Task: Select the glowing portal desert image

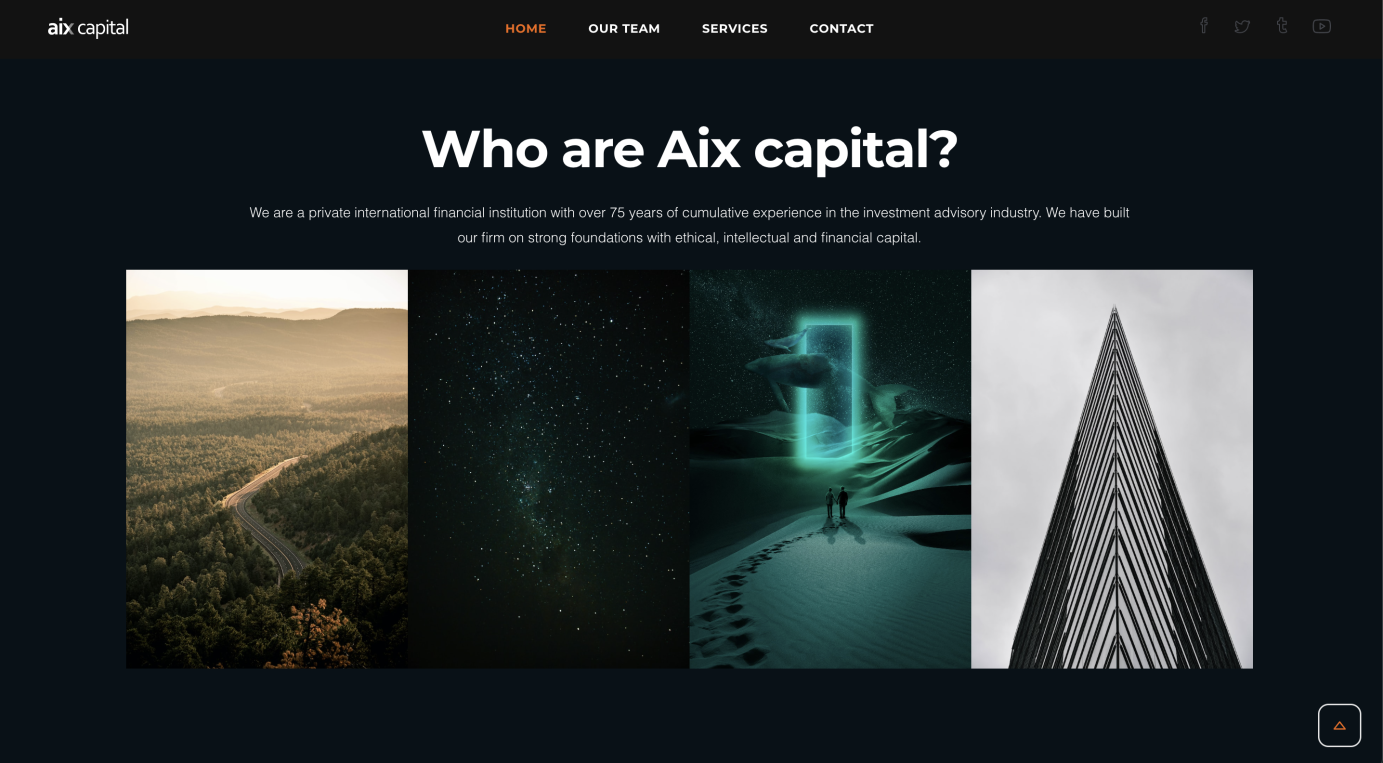Action: tap(830, 469)
